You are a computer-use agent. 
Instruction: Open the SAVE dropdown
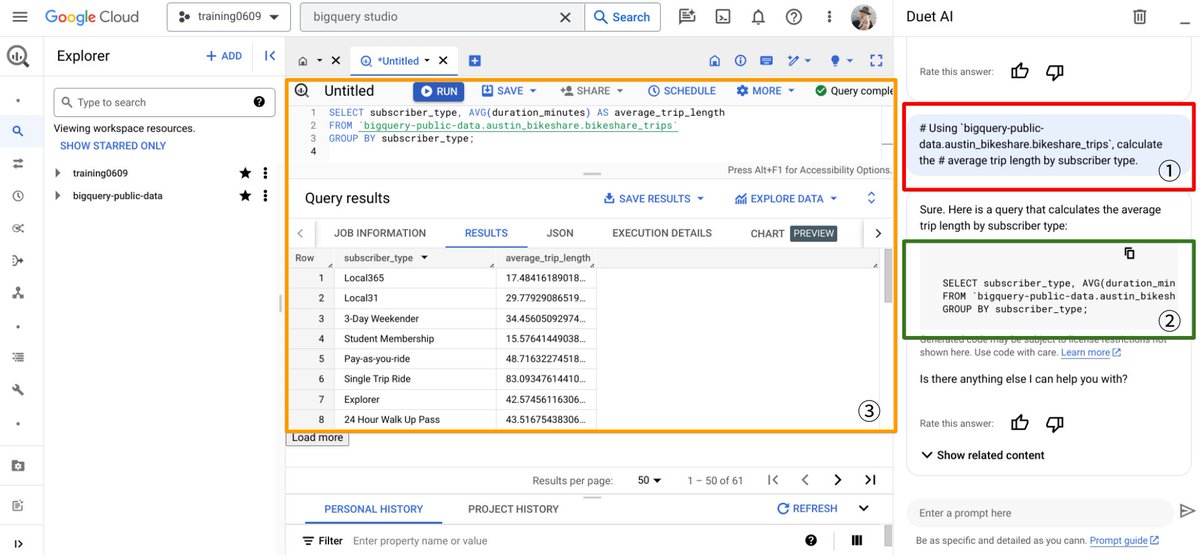point(509,91)
